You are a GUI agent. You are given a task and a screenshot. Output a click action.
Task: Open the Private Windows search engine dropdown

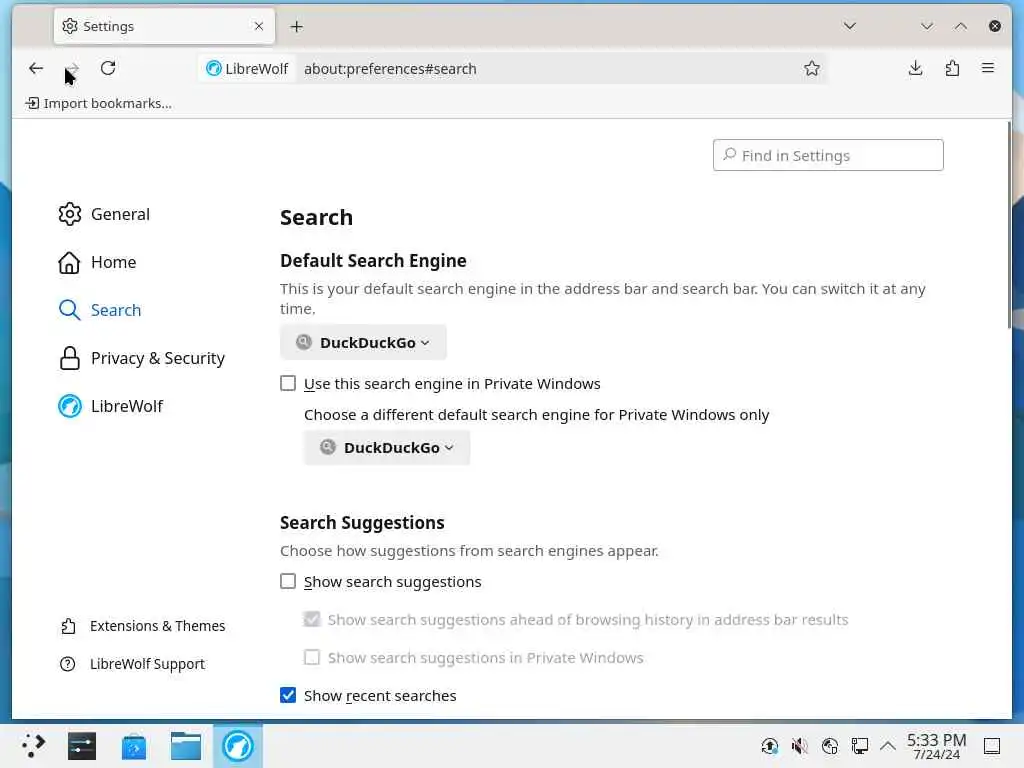click(x=387, y=447)
